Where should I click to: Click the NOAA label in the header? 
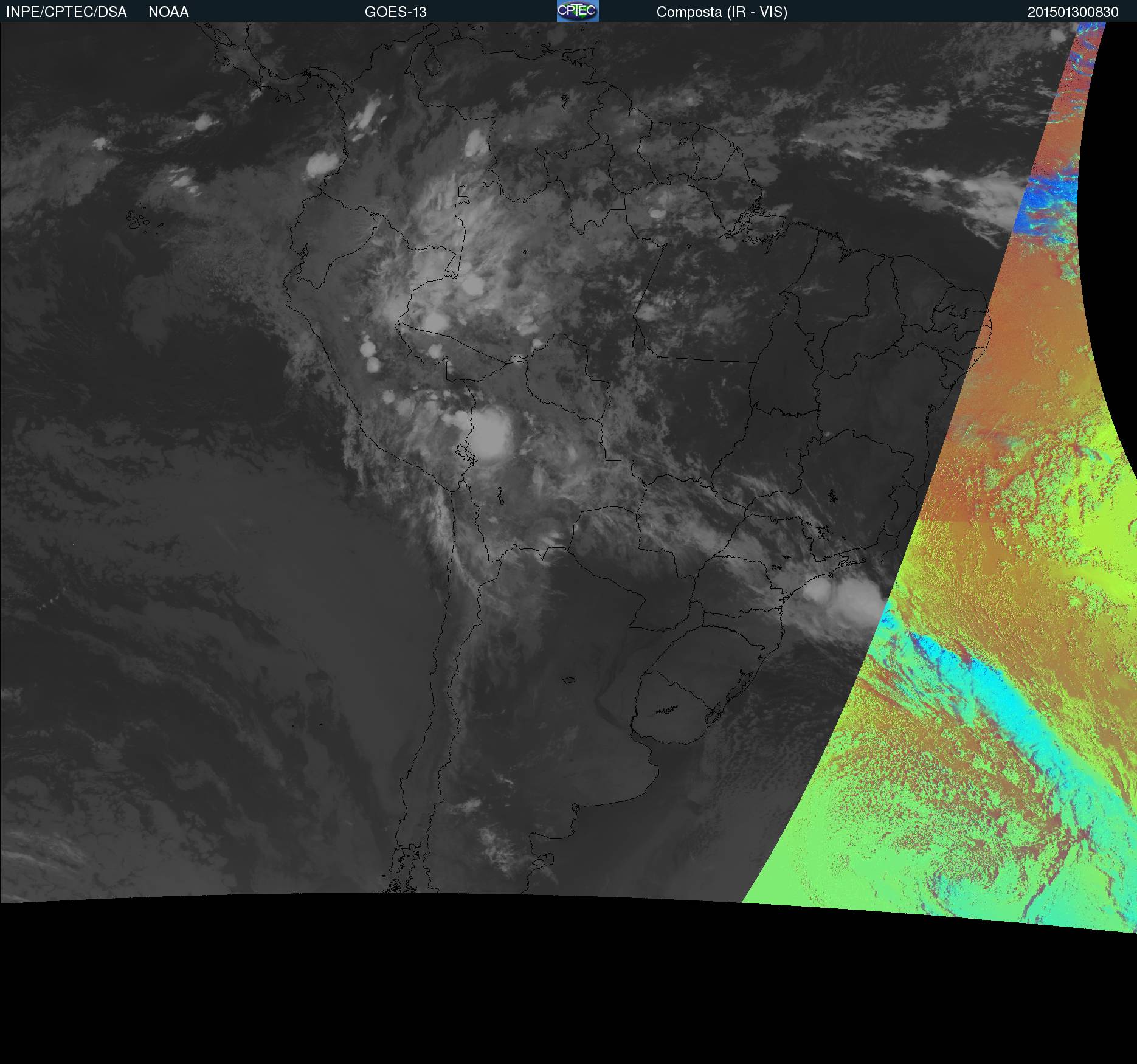point(168,12)
